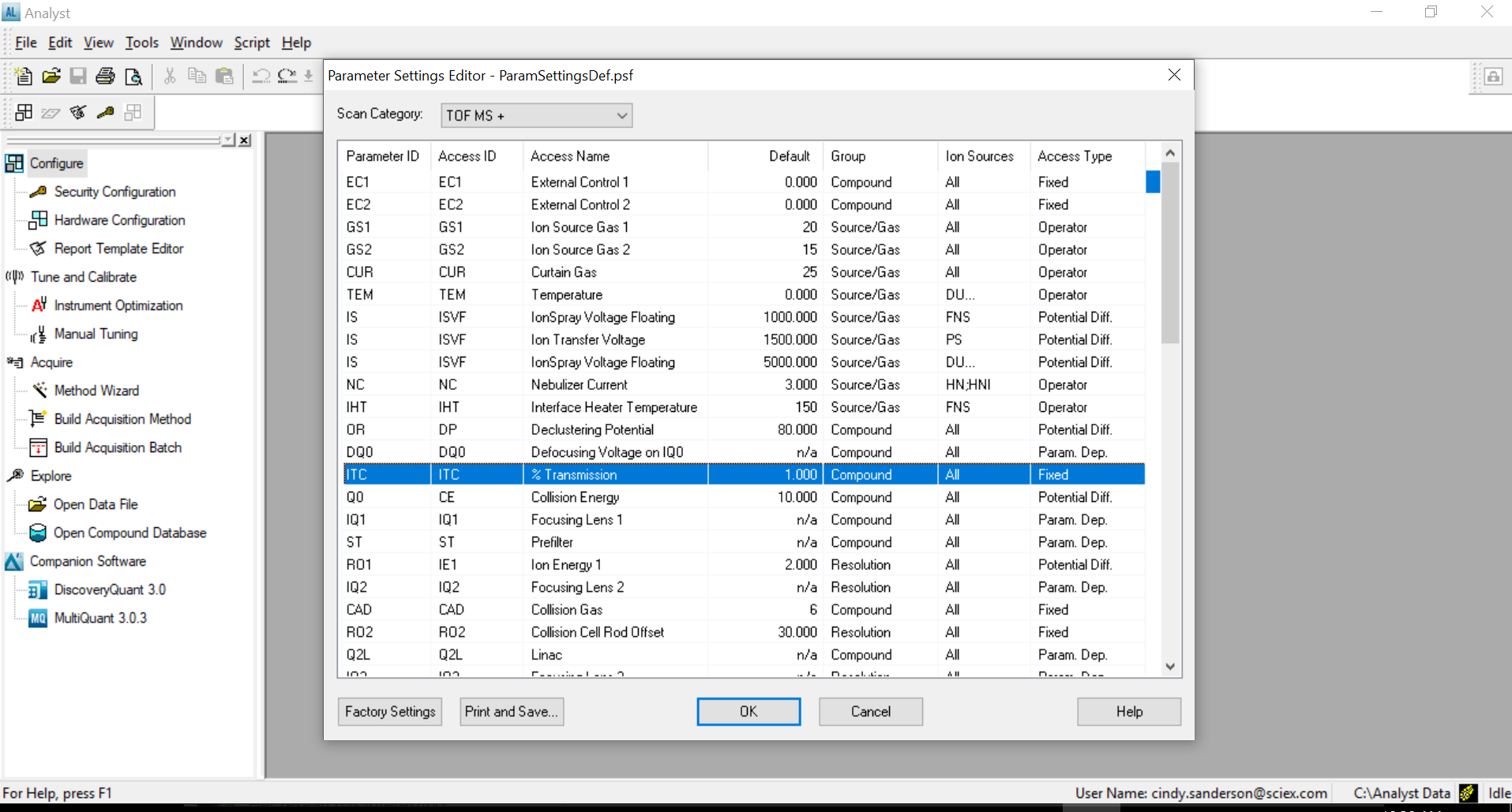Open the Tools menu
This screenshot has height=812, width=1512.
coord(141,43)
